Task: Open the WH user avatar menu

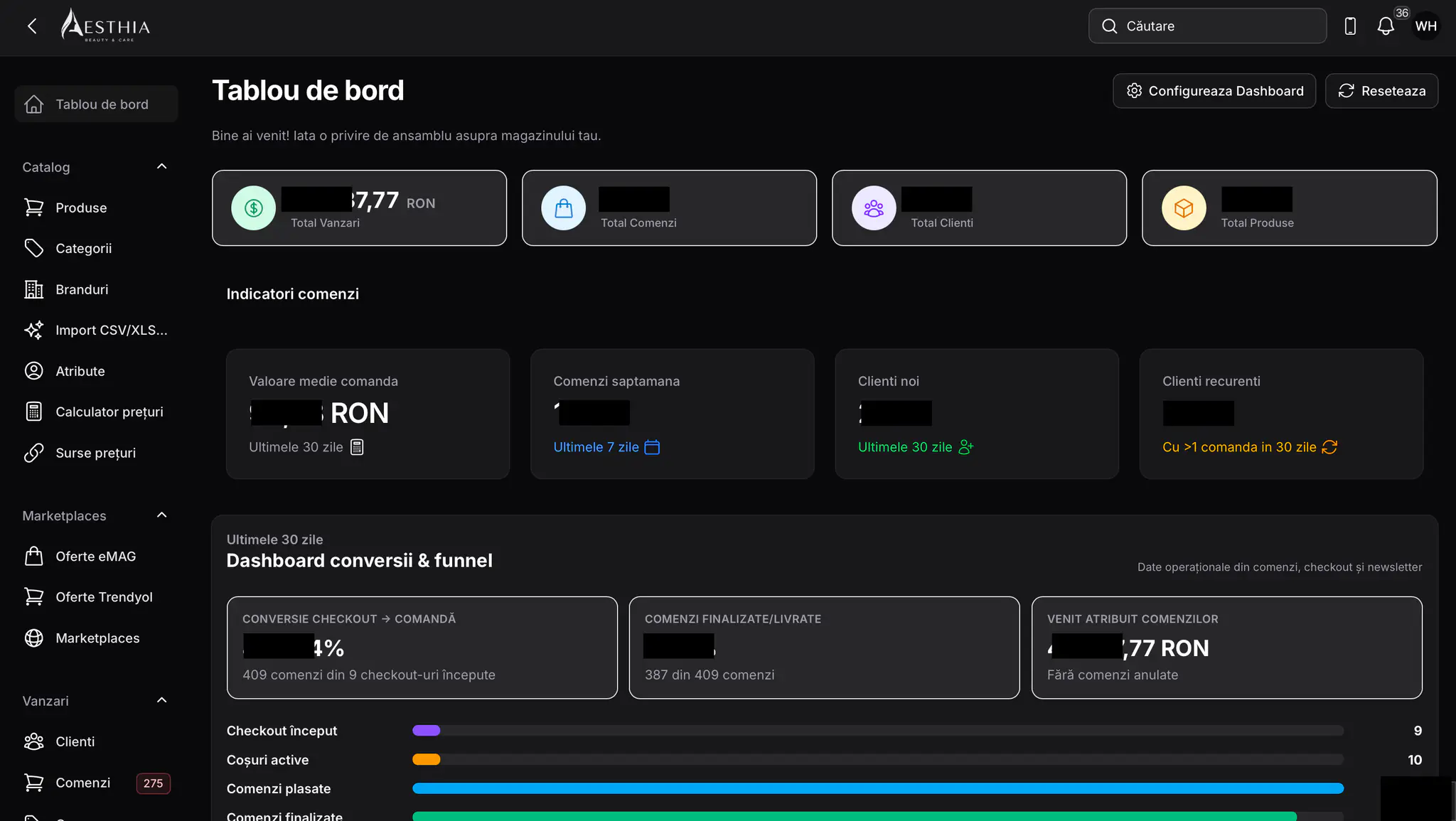Action: [1425, 26]
